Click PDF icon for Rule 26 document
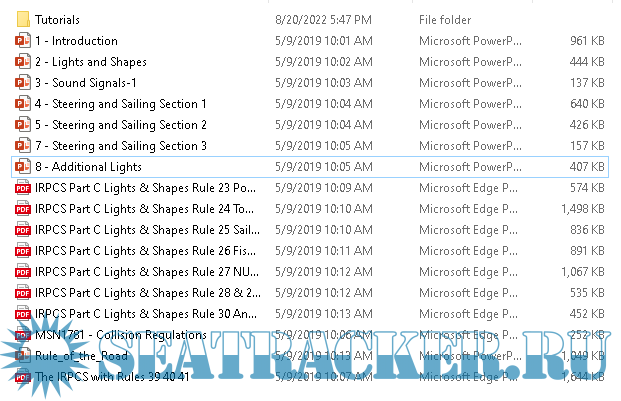Screen dimensions: 621x401 [x=23, y=250]
